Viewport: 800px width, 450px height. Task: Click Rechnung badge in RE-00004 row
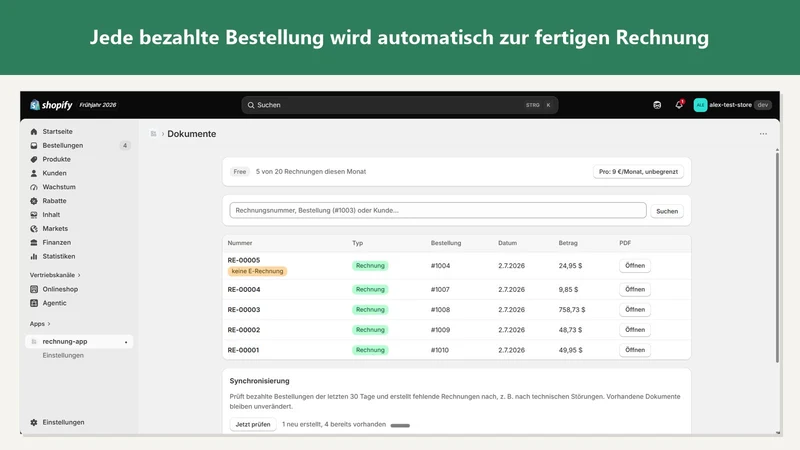(370, 289)
